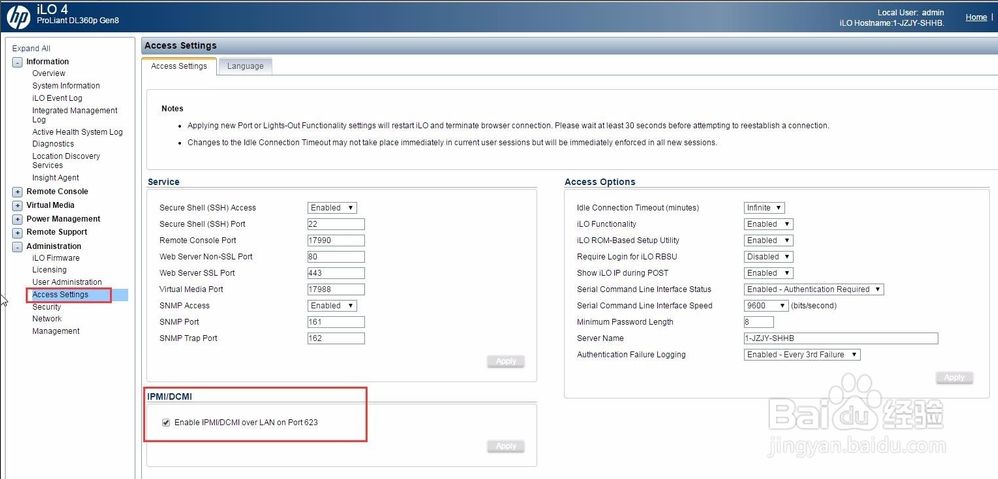Open Management settings in sidebar
Image resolution: width=998 pixels, height=479 pixels.
click(x=56, y=331)
